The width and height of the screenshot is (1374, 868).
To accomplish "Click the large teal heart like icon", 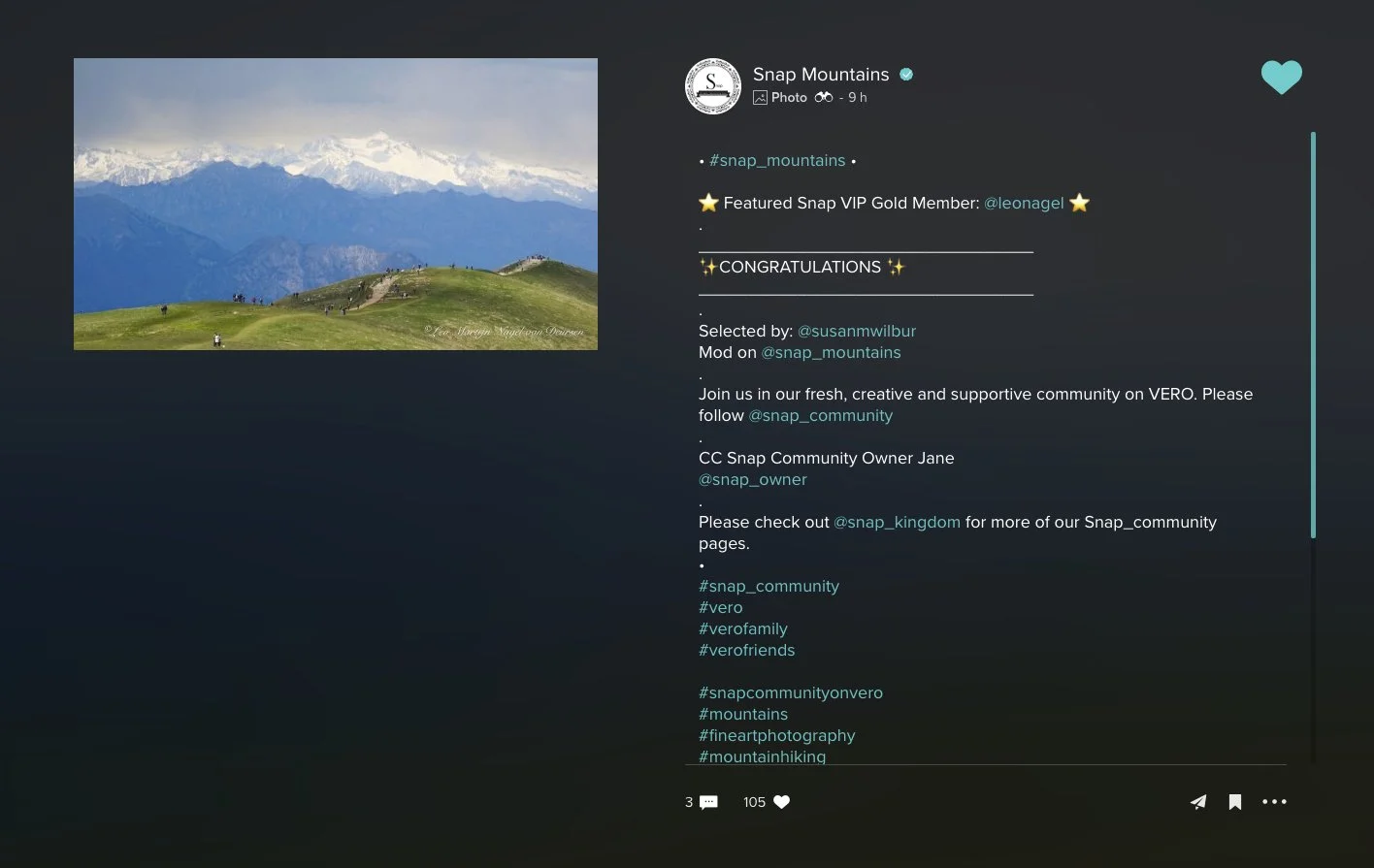I will click(1281, 78).
